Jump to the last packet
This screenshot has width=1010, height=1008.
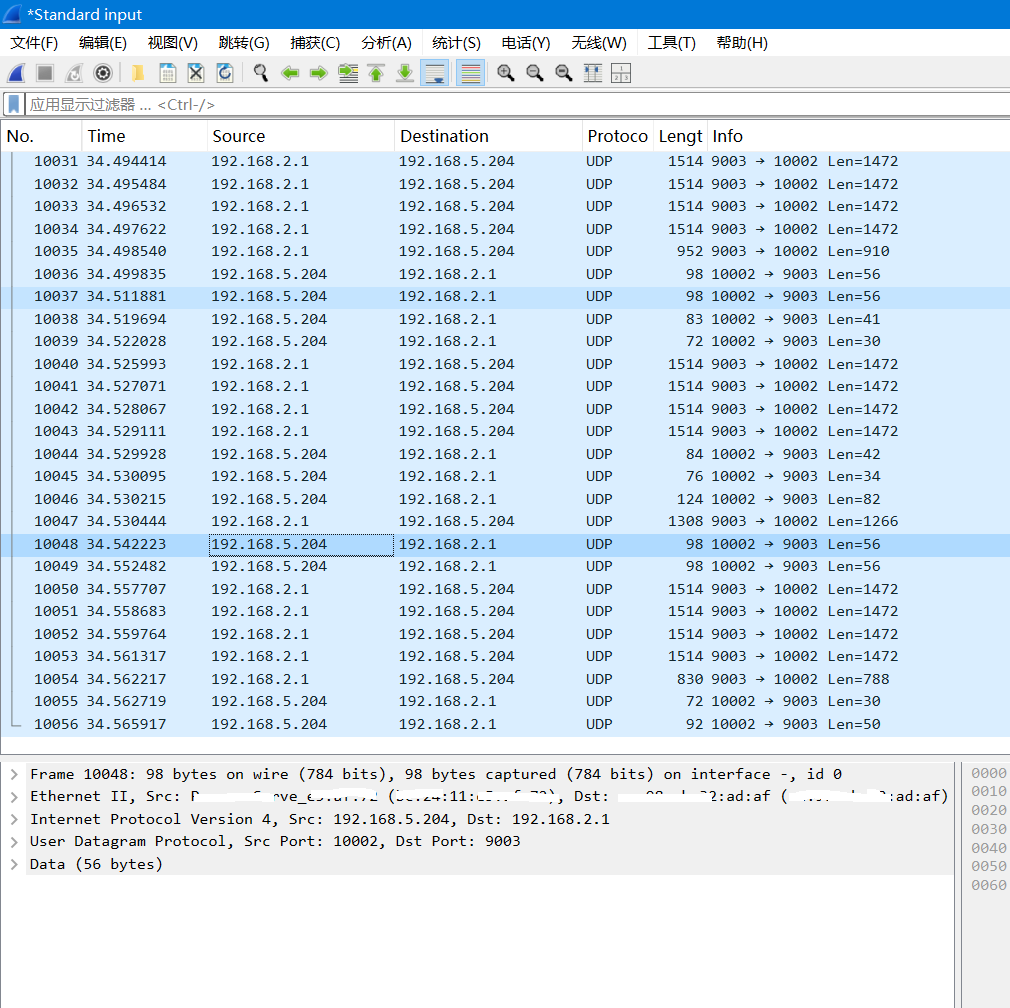click(405, 73)
